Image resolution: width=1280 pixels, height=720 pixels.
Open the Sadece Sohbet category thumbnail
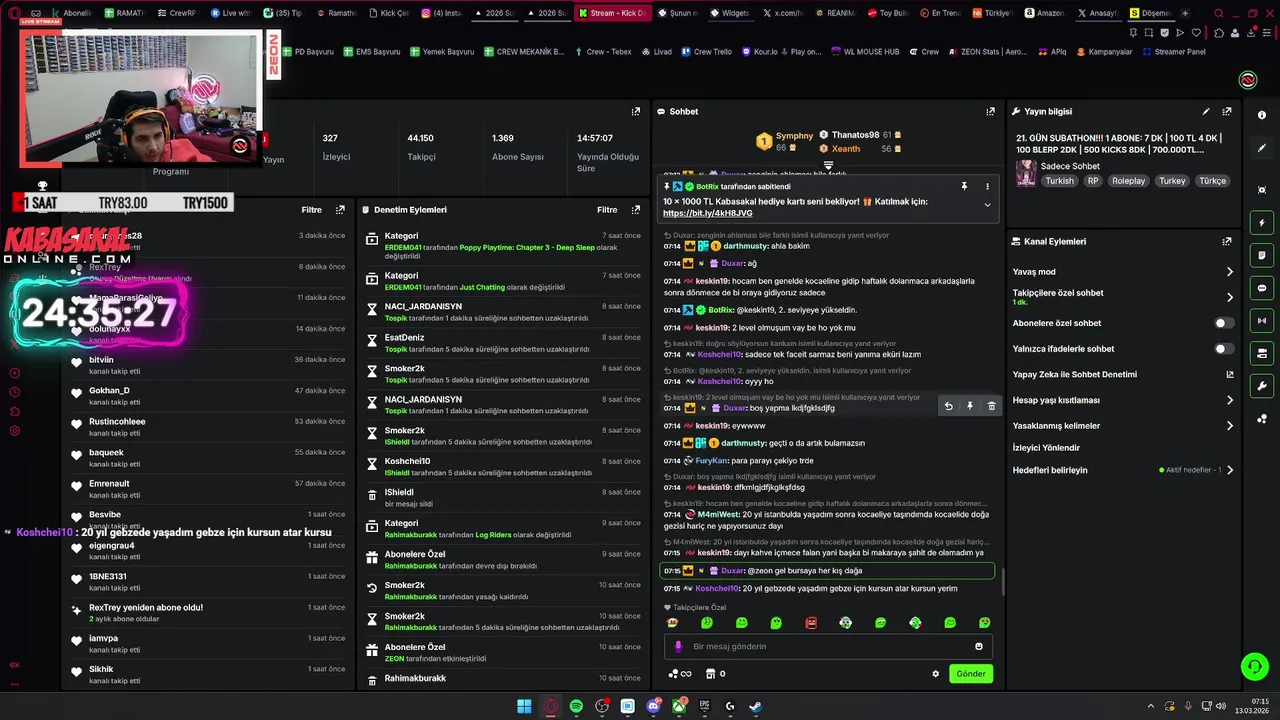[1026, 173]
